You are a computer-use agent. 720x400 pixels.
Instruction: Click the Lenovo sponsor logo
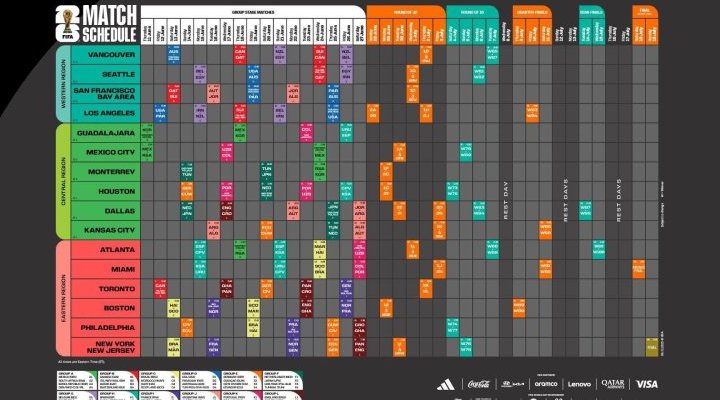tap(579, 384)
